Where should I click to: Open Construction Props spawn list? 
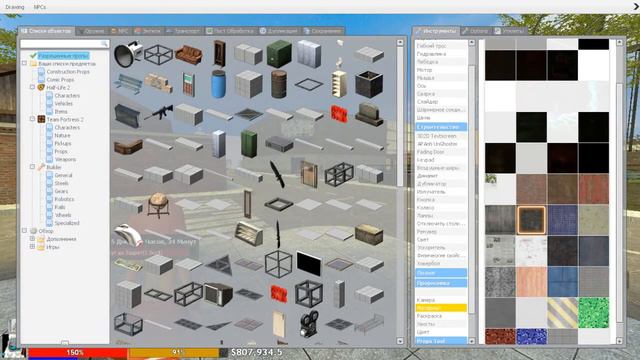[68, 71]
